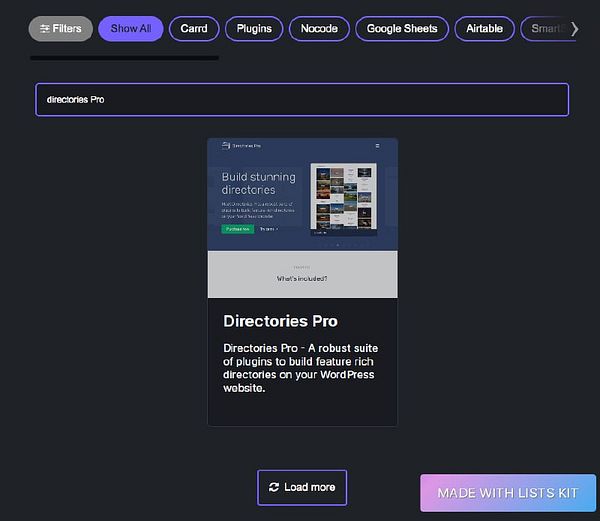The width and height of the screenshot is (600, 521).
Task: Click "Build stunning directories" headline in preview
Action: 259,183
